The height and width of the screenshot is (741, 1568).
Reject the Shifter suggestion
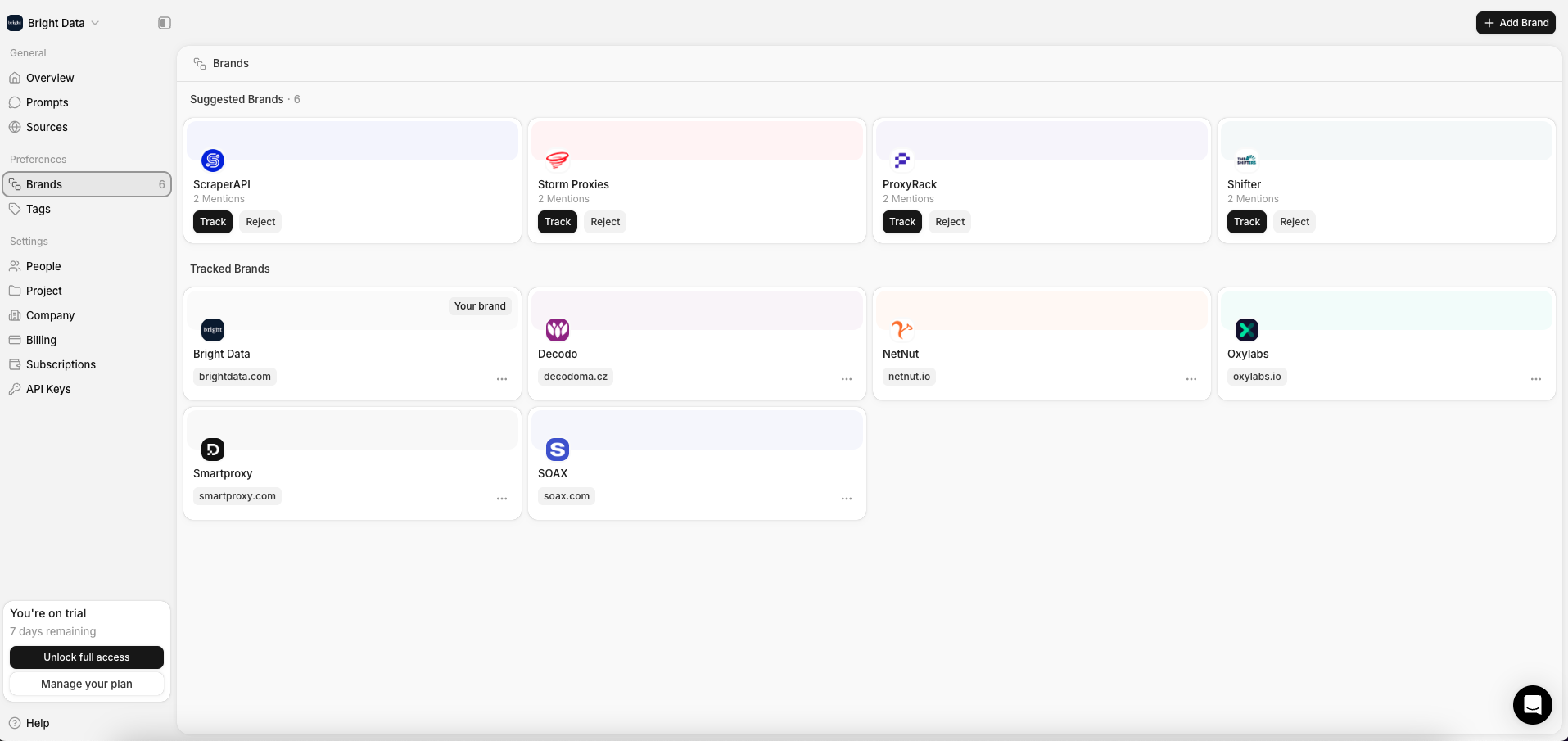[x=1295, y=222]
